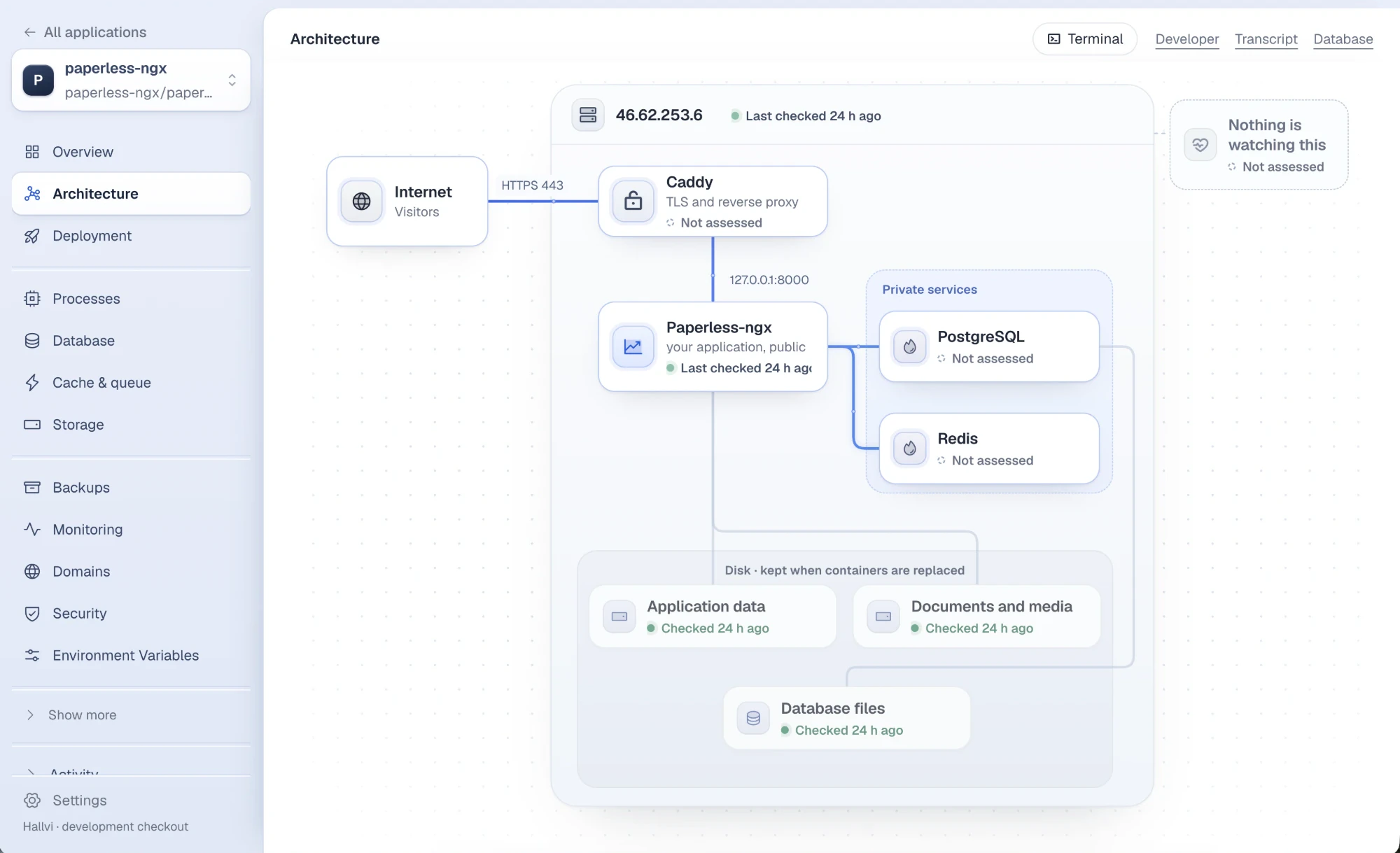This screenshot has width=1400, height=853.
Task: Select Architecture in the sidebar
Action: click(x=131, y=194)
